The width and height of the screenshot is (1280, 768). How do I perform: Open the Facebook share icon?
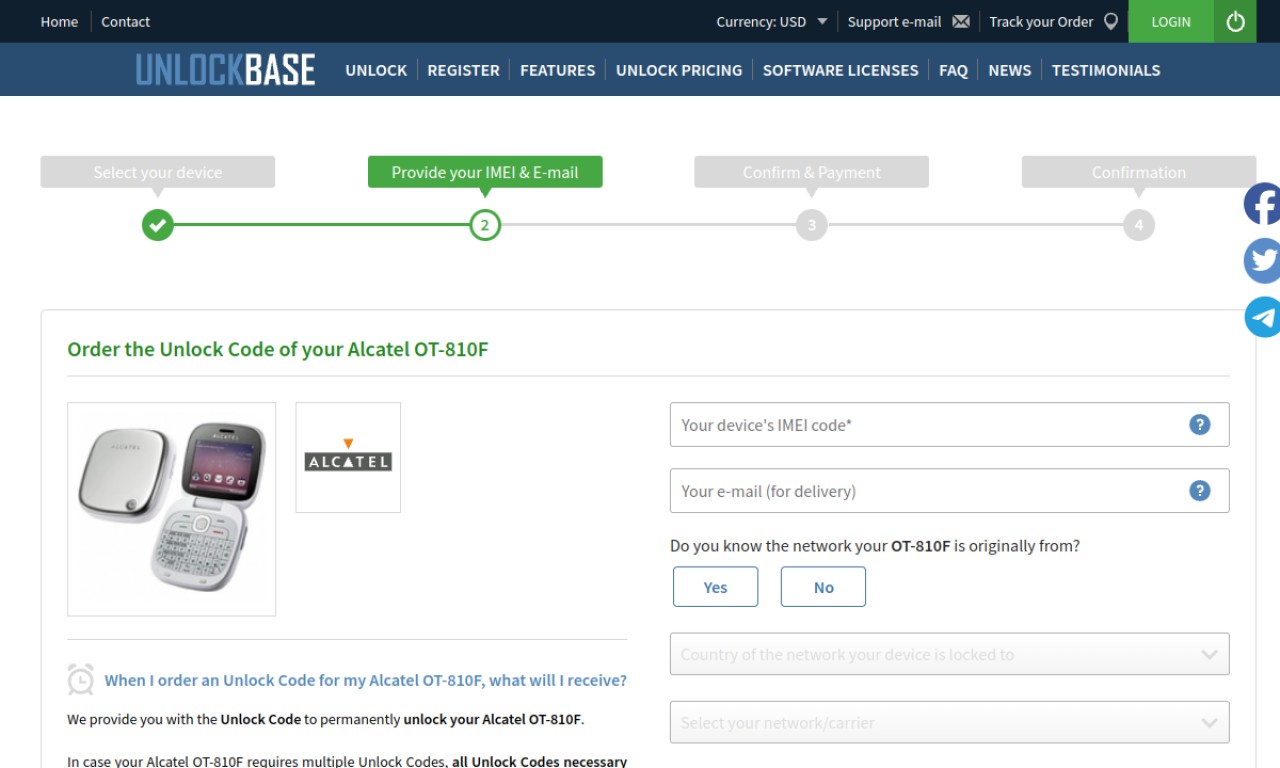[1263, 204]
